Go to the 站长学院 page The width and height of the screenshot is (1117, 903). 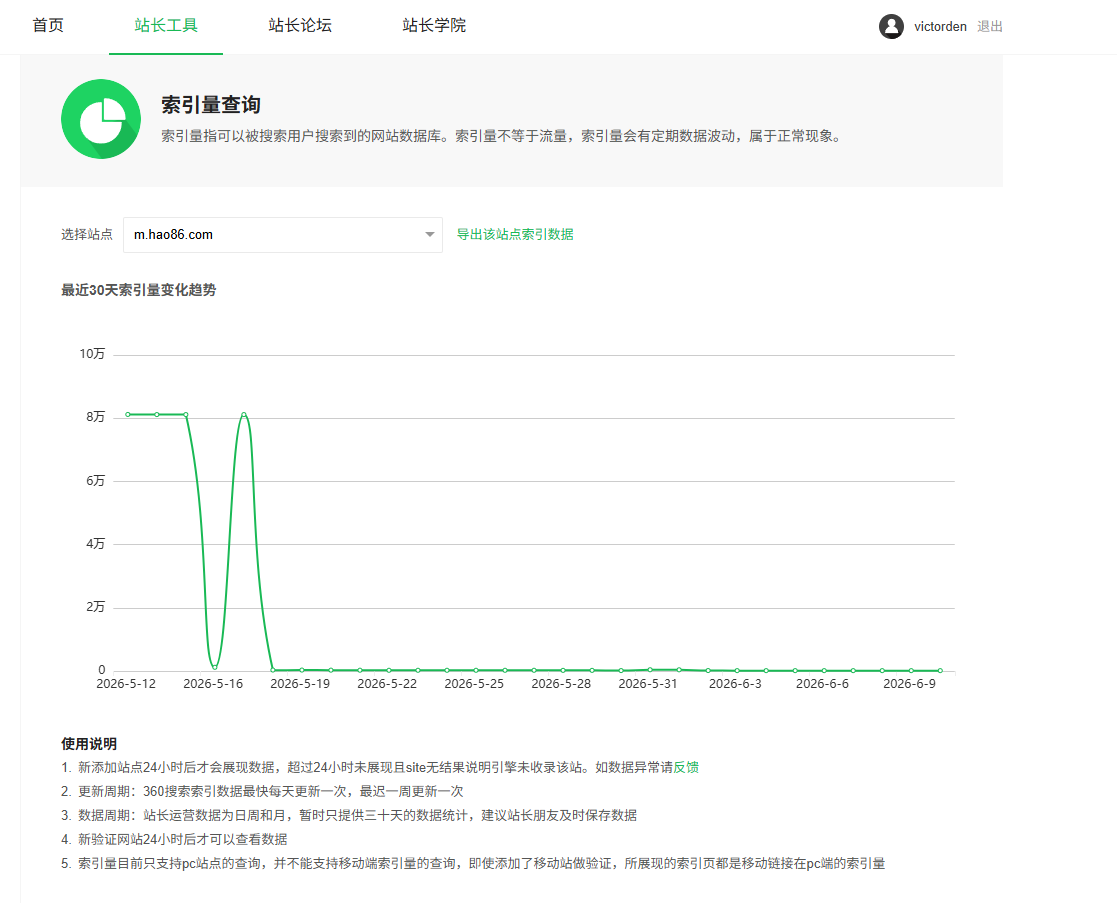click(434, 26)
